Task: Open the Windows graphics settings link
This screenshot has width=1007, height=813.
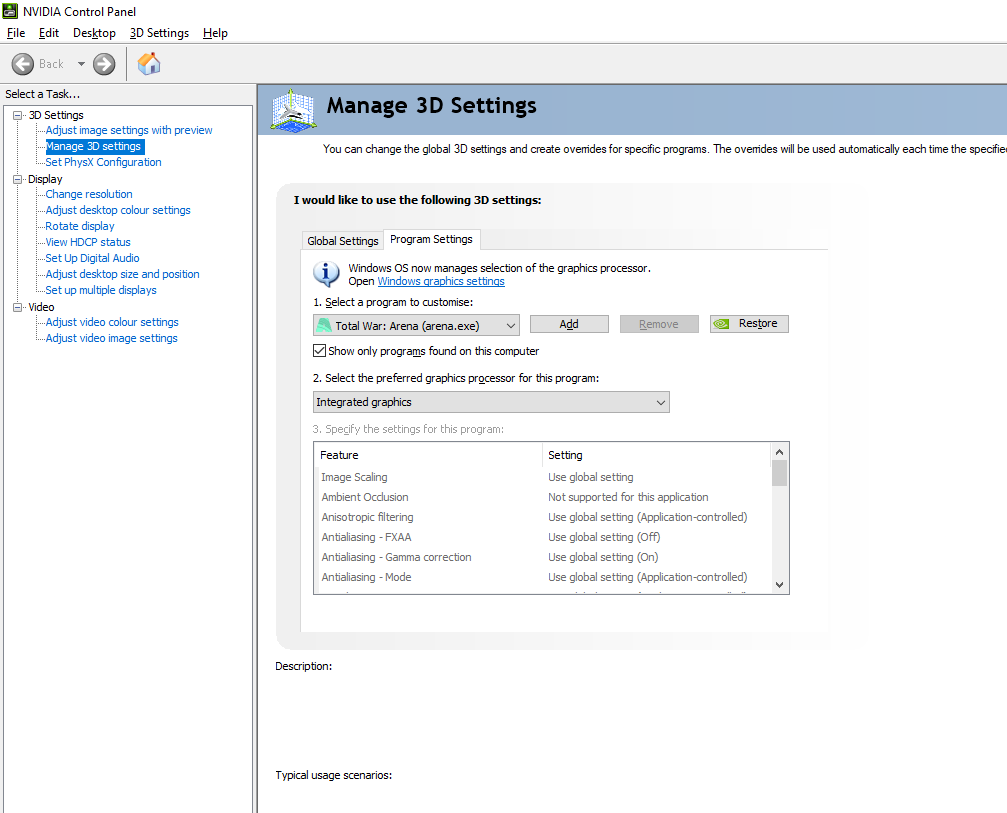Action: coord(441,281)
